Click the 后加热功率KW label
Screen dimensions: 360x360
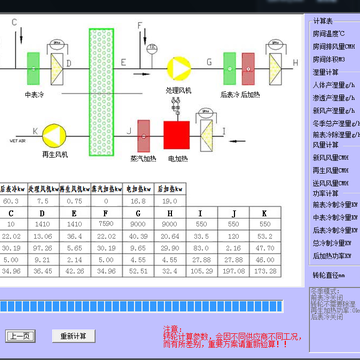coord(332,256)
